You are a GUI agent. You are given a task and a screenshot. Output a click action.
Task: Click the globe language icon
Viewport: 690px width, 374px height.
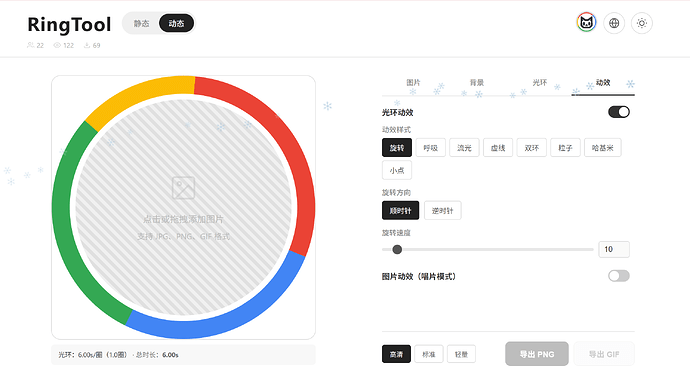[614, 23]
